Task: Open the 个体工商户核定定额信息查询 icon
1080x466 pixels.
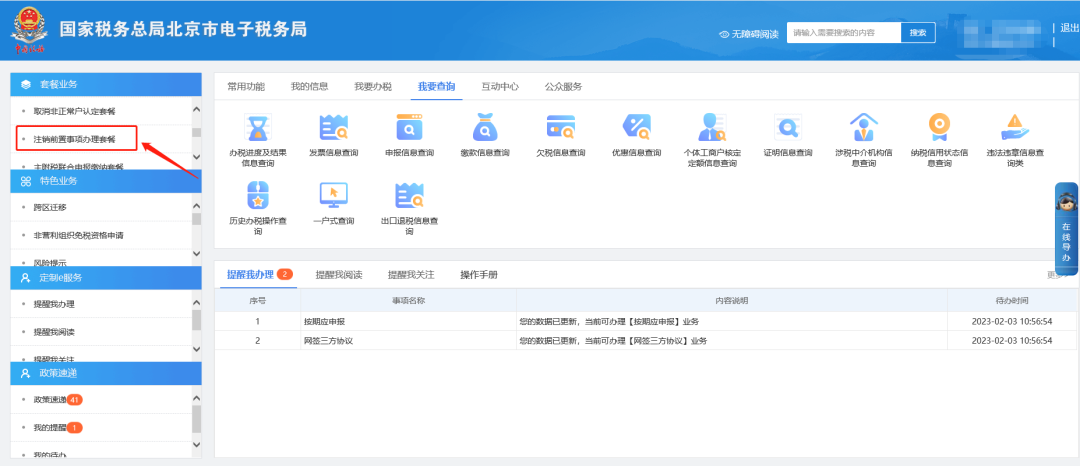Action: 712,128
